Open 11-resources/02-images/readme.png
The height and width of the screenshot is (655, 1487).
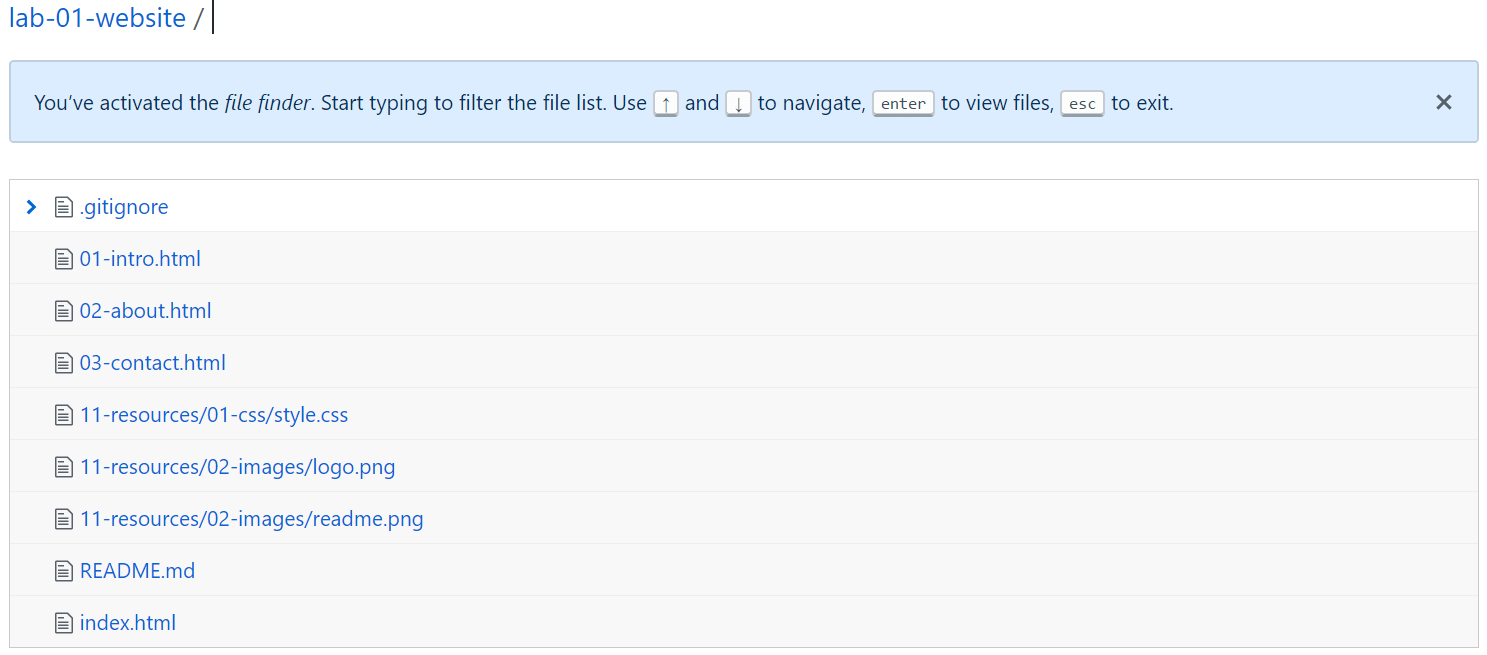coord(252,519)
